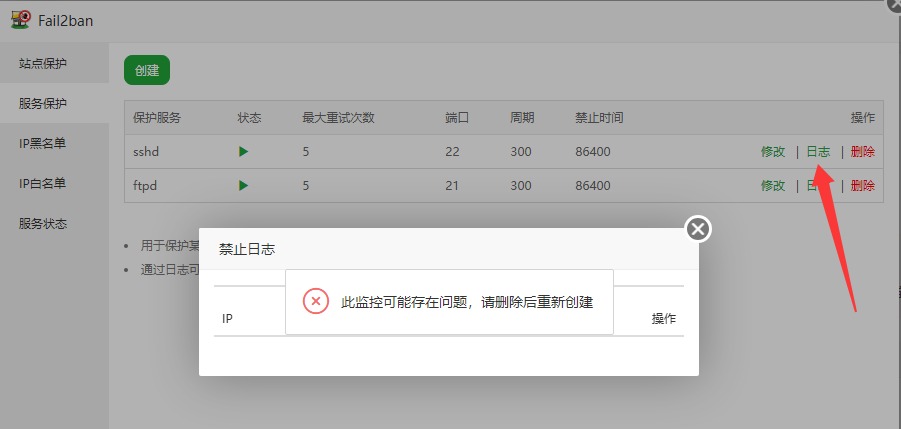The width and height of the screenshot is (901, 429).
Task: Click port value 22
Action: coord(452,152)
